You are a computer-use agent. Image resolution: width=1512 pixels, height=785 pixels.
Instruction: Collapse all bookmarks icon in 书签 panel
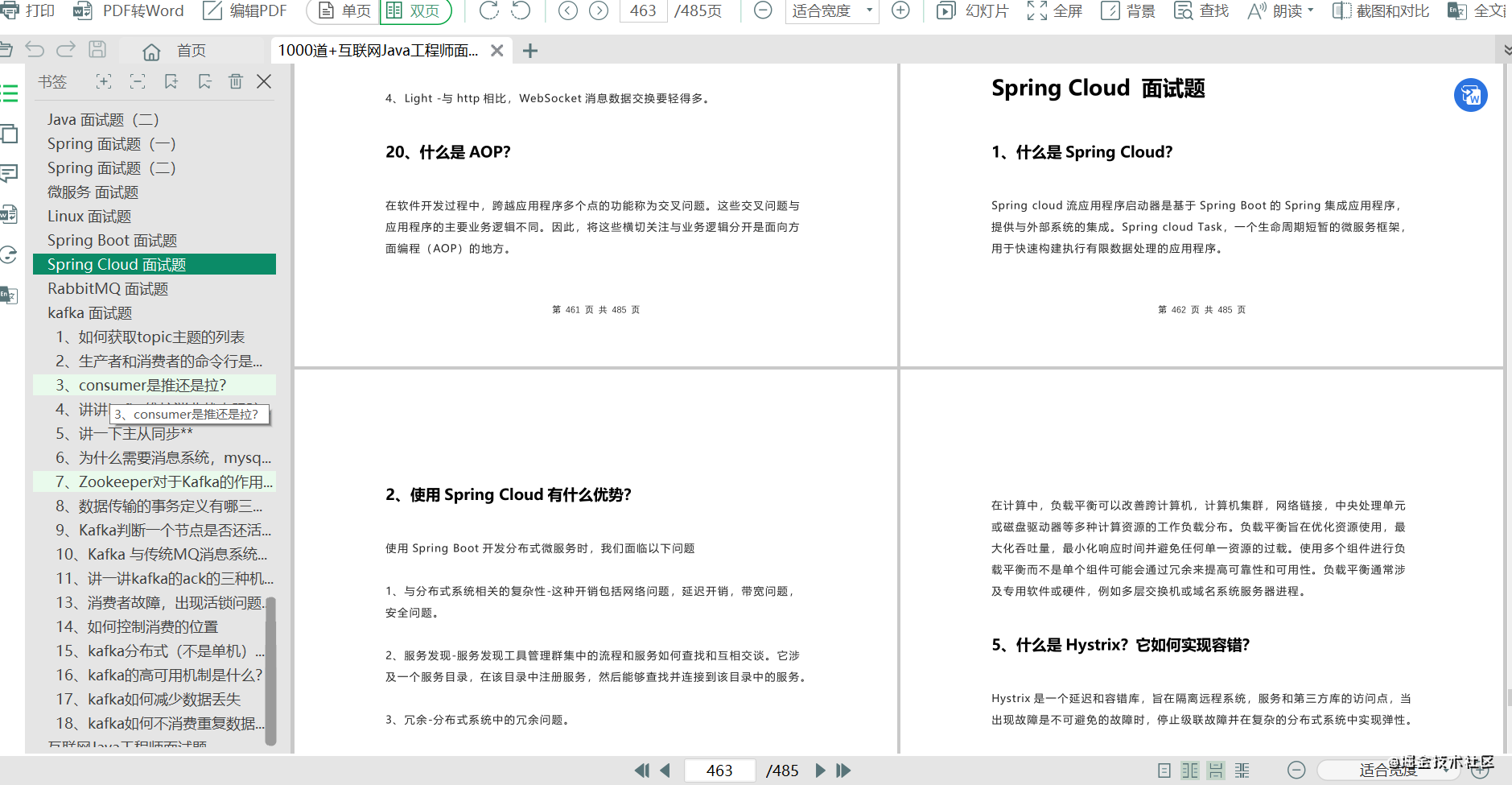click(x=138, y=81)
